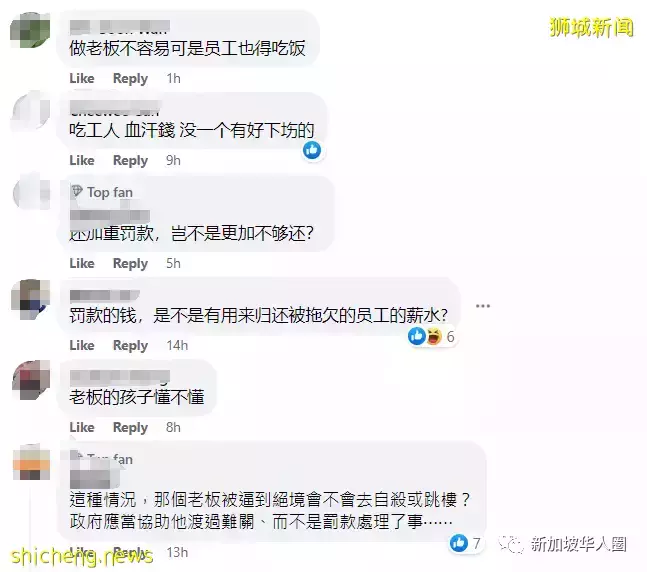Open the blurred name of the Top fan commenter
This screenshot has width=647, height=572.
click(110, 215)
